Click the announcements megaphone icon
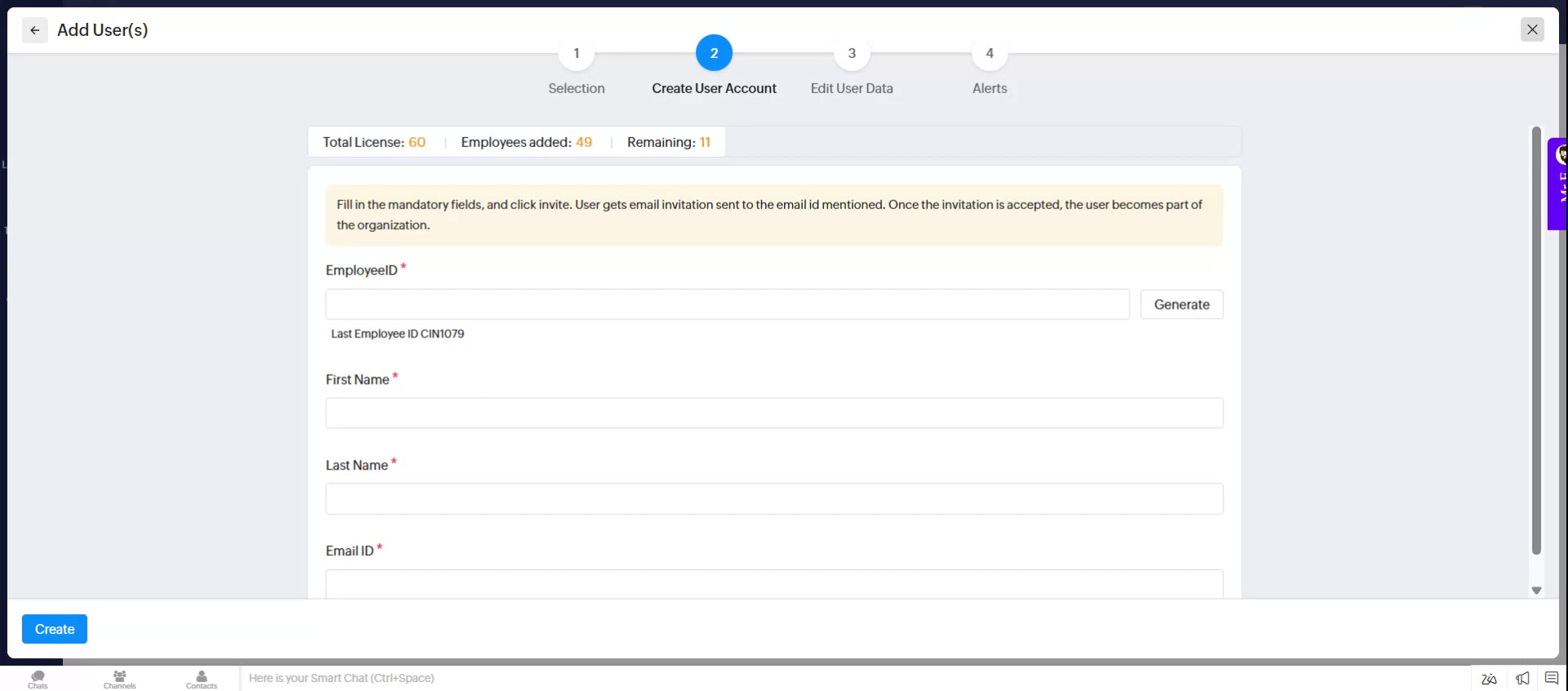 1522,679
